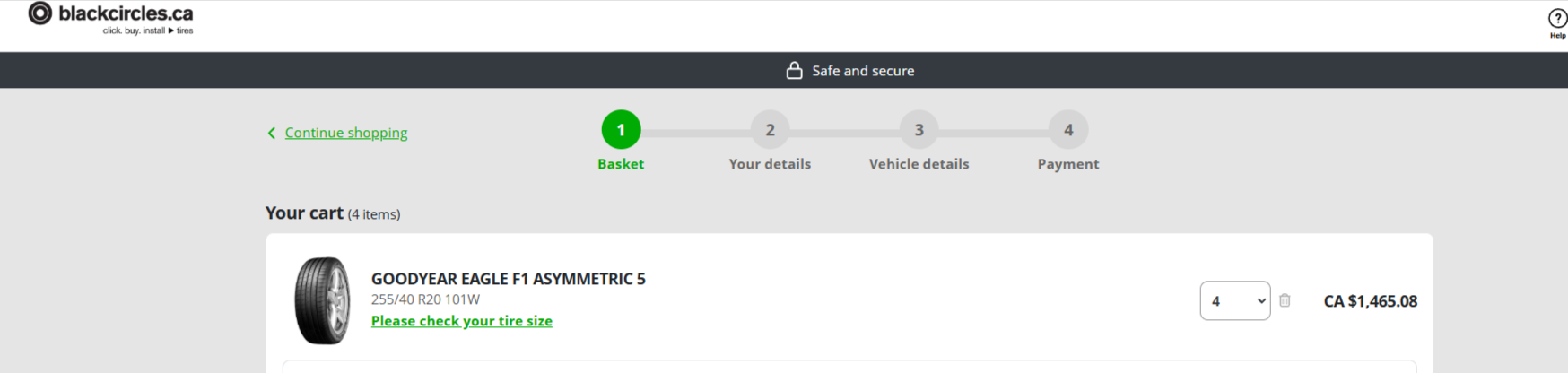This screenshot has width=1568, height=373.
Task: Click the CA $1,465.08 price
Action: point(1370,301)
